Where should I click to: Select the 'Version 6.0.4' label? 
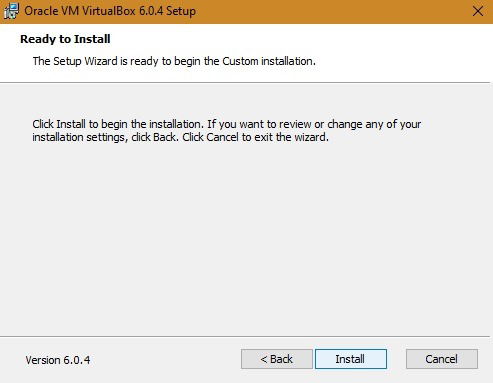pyautogui.click(x=58, y=360)
